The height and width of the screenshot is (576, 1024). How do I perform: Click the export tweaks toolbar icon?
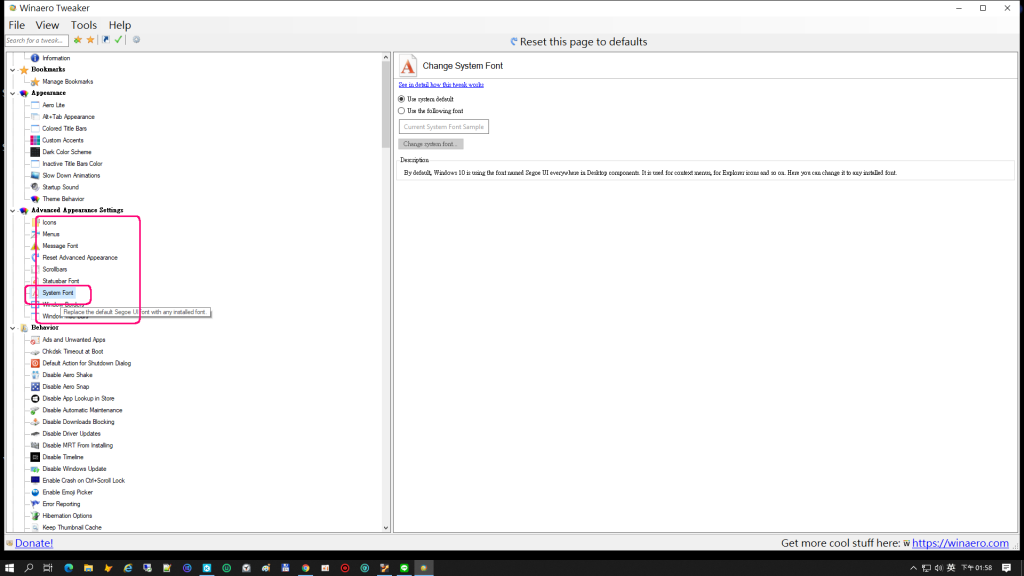tap(106, 40)
